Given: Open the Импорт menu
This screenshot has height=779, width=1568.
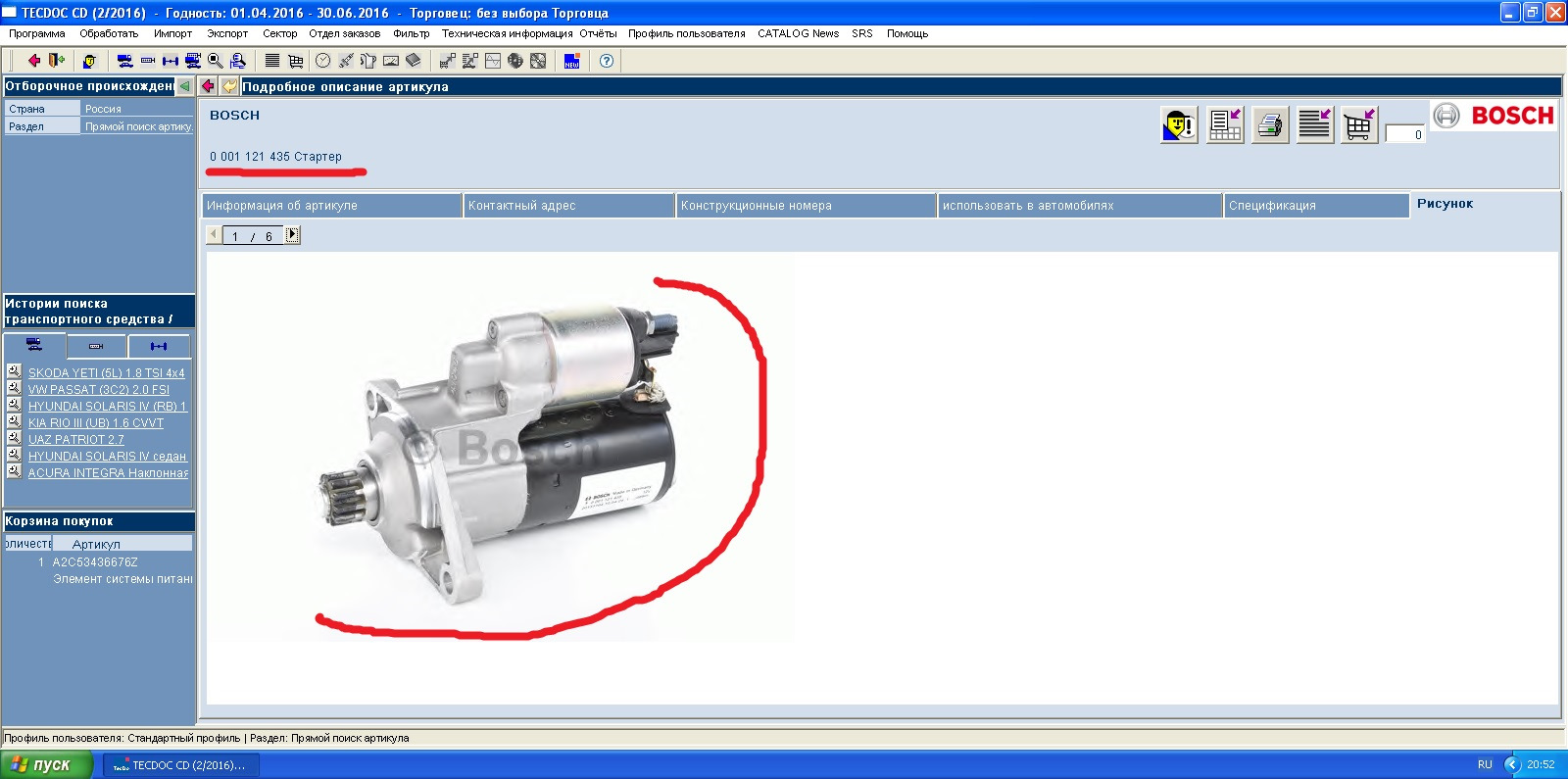Looking at the screenshot, I should [x=172, y=33].
